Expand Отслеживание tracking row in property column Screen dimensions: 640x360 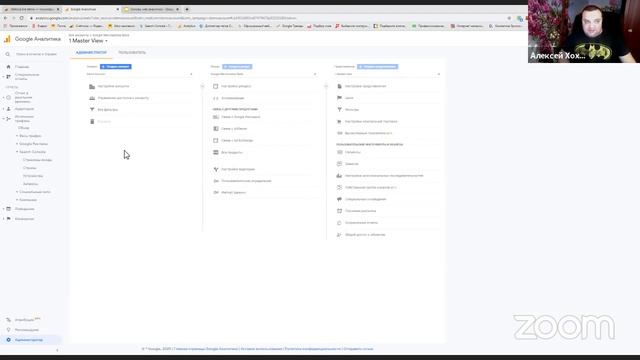(264, 98)
